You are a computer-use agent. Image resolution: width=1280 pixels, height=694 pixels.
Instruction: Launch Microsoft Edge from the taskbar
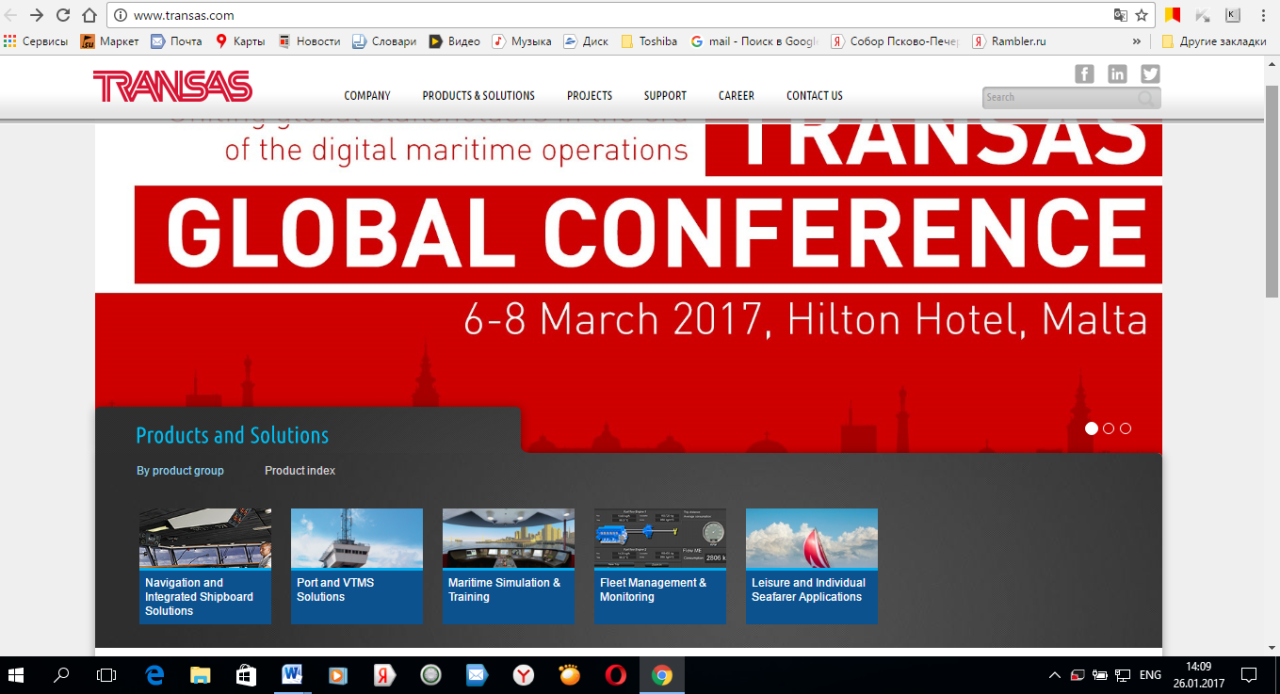point(154,675)
